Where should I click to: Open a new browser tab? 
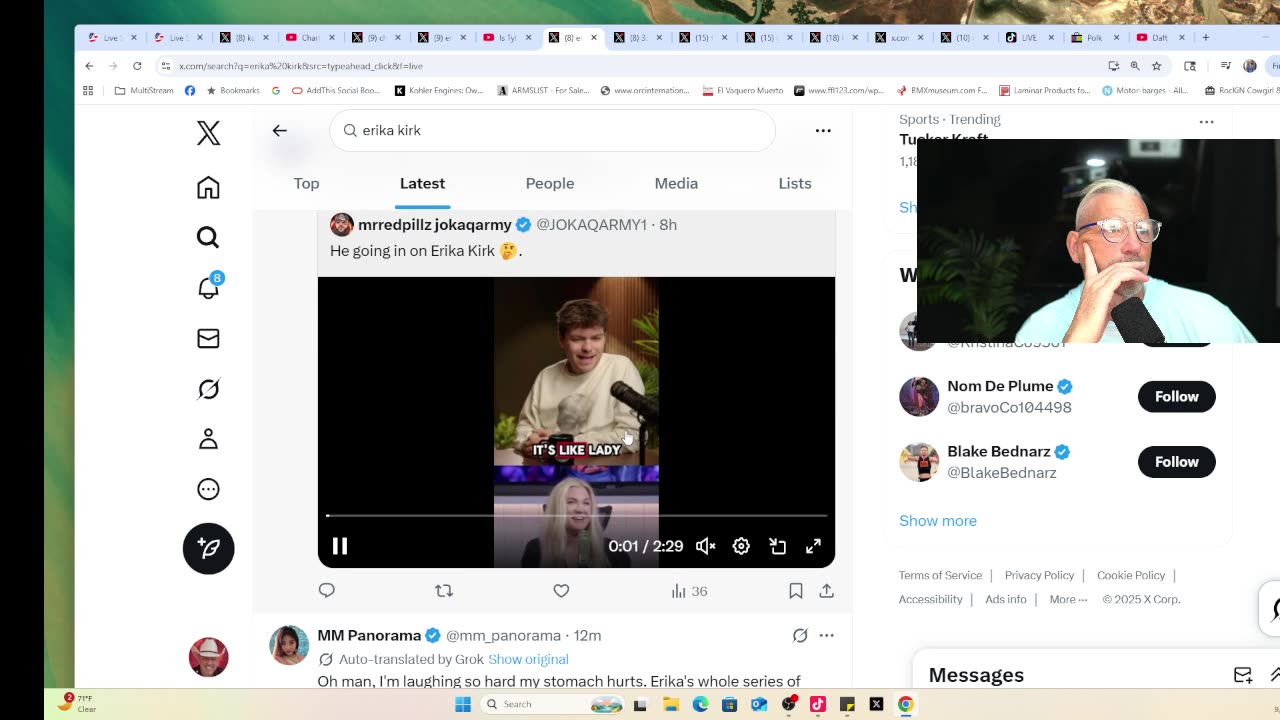pos(1206,38)
